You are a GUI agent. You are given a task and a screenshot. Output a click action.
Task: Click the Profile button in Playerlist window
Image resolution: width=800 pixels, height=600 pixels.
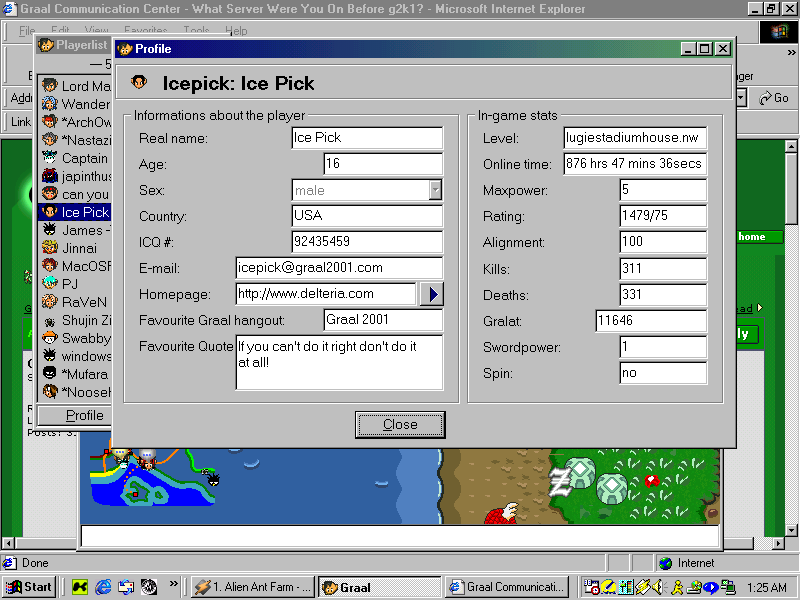point(74,415)
